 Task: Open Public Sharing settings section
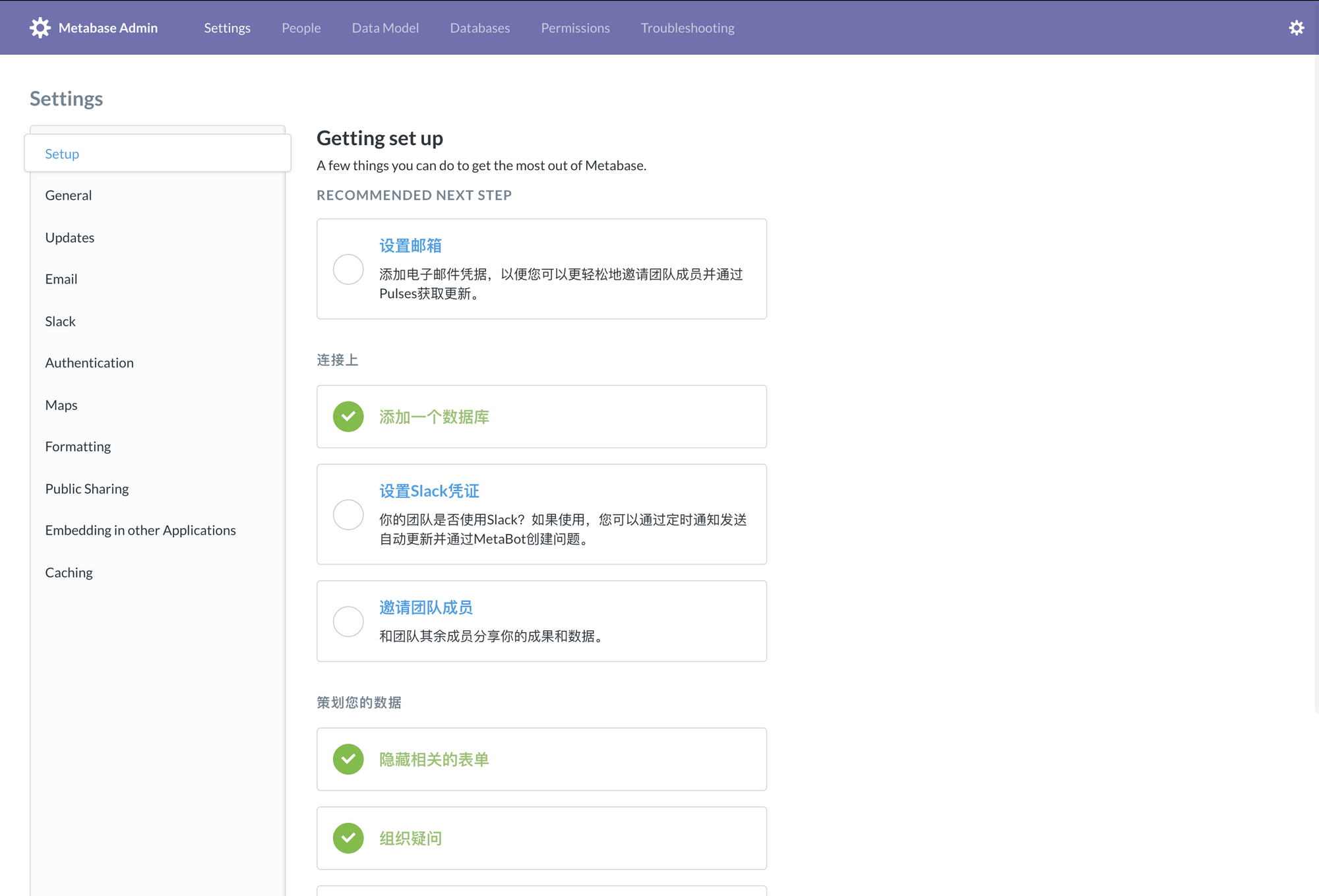click(87, 489)
